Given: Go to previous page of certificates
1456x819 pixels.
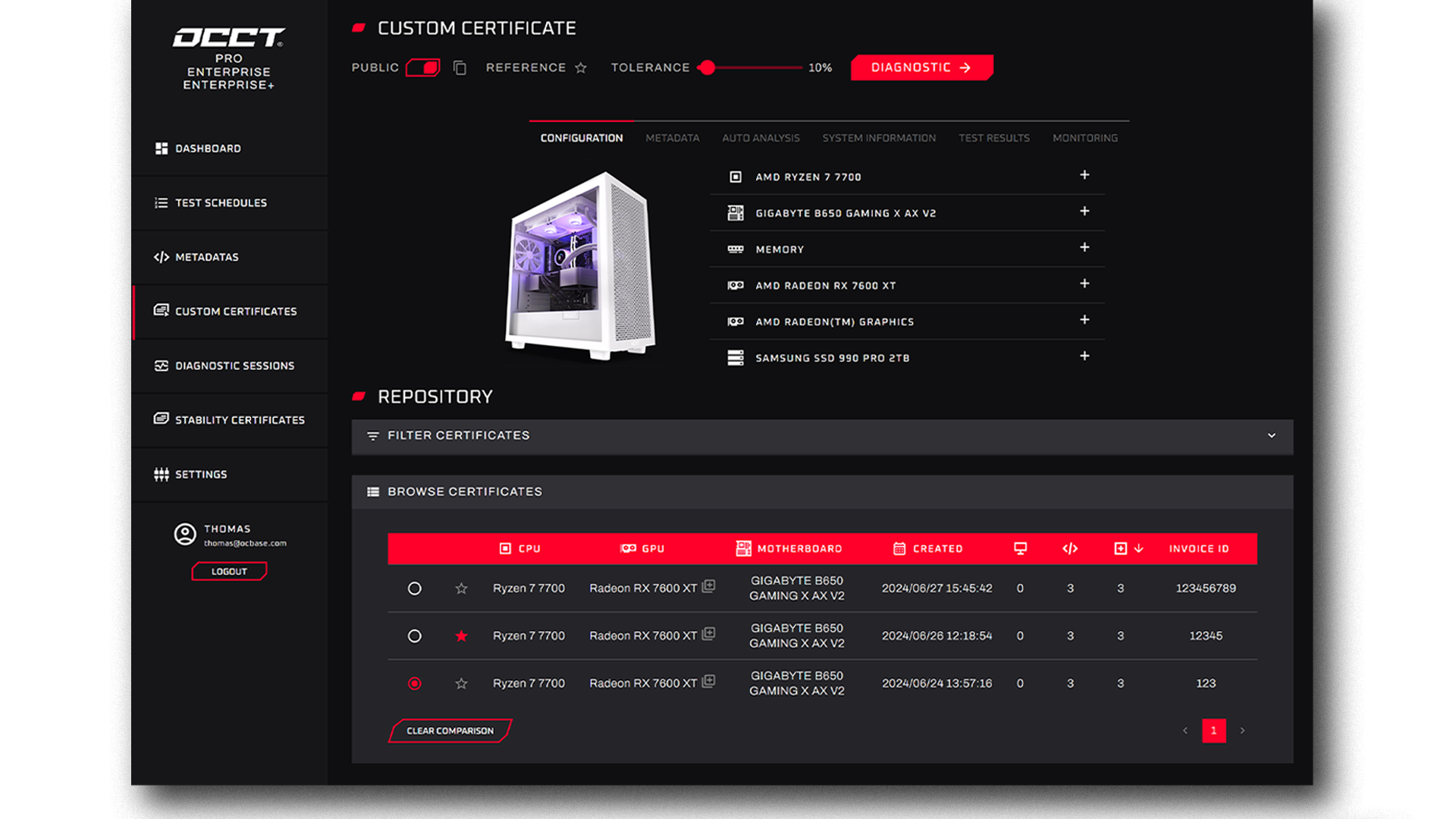Looking at the screenshot, I should pyautogui.click(x=1185, y=731).
